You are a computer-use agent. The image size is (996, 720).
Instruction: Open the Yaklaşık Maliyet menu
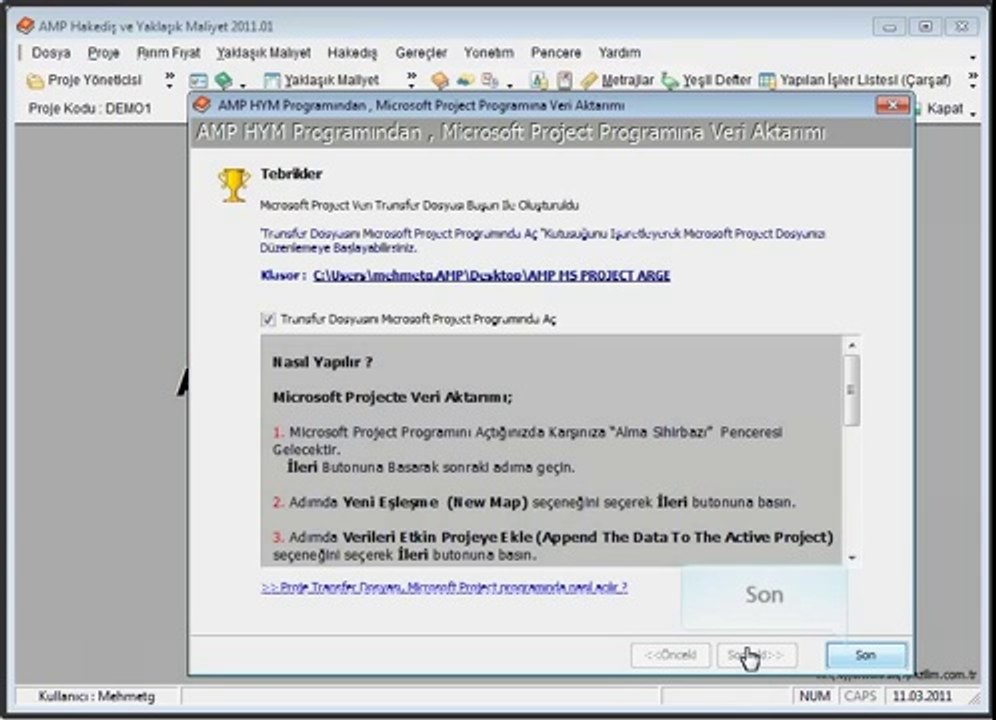(264, 53)
